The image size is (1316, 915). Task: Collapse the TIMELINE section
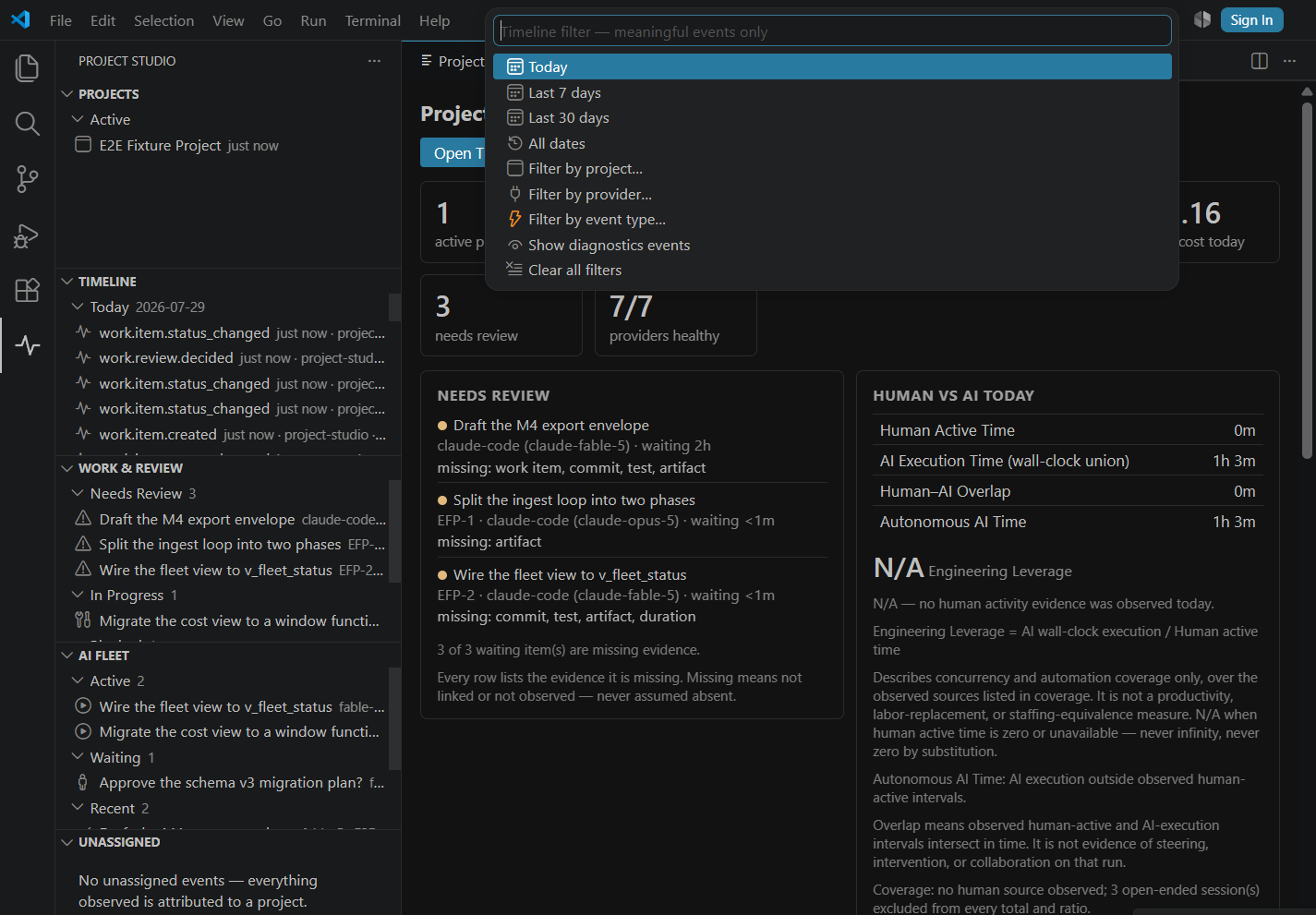66,282
